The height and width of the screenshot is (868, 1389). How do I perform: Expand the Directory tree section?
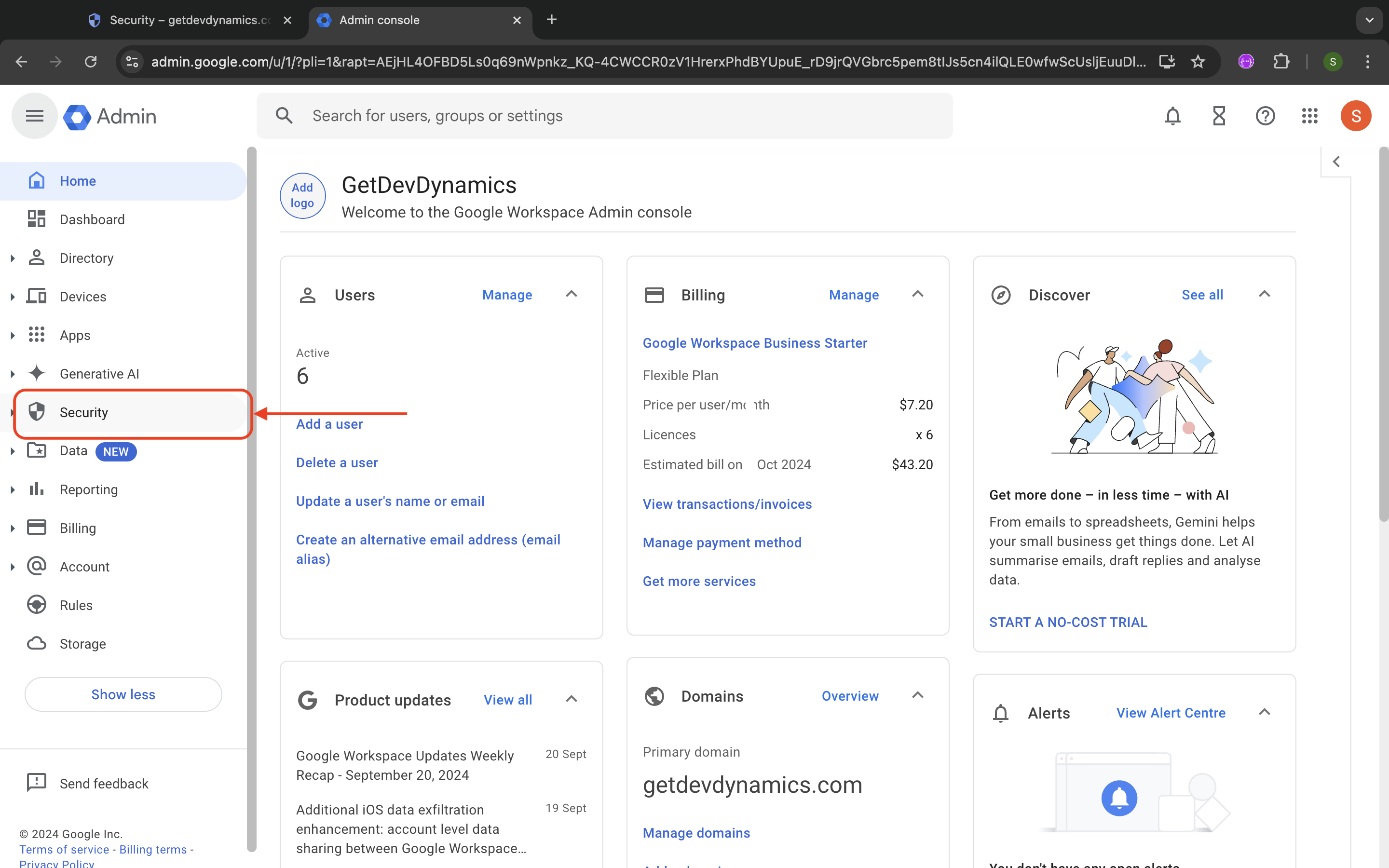(x=13, y=258)
